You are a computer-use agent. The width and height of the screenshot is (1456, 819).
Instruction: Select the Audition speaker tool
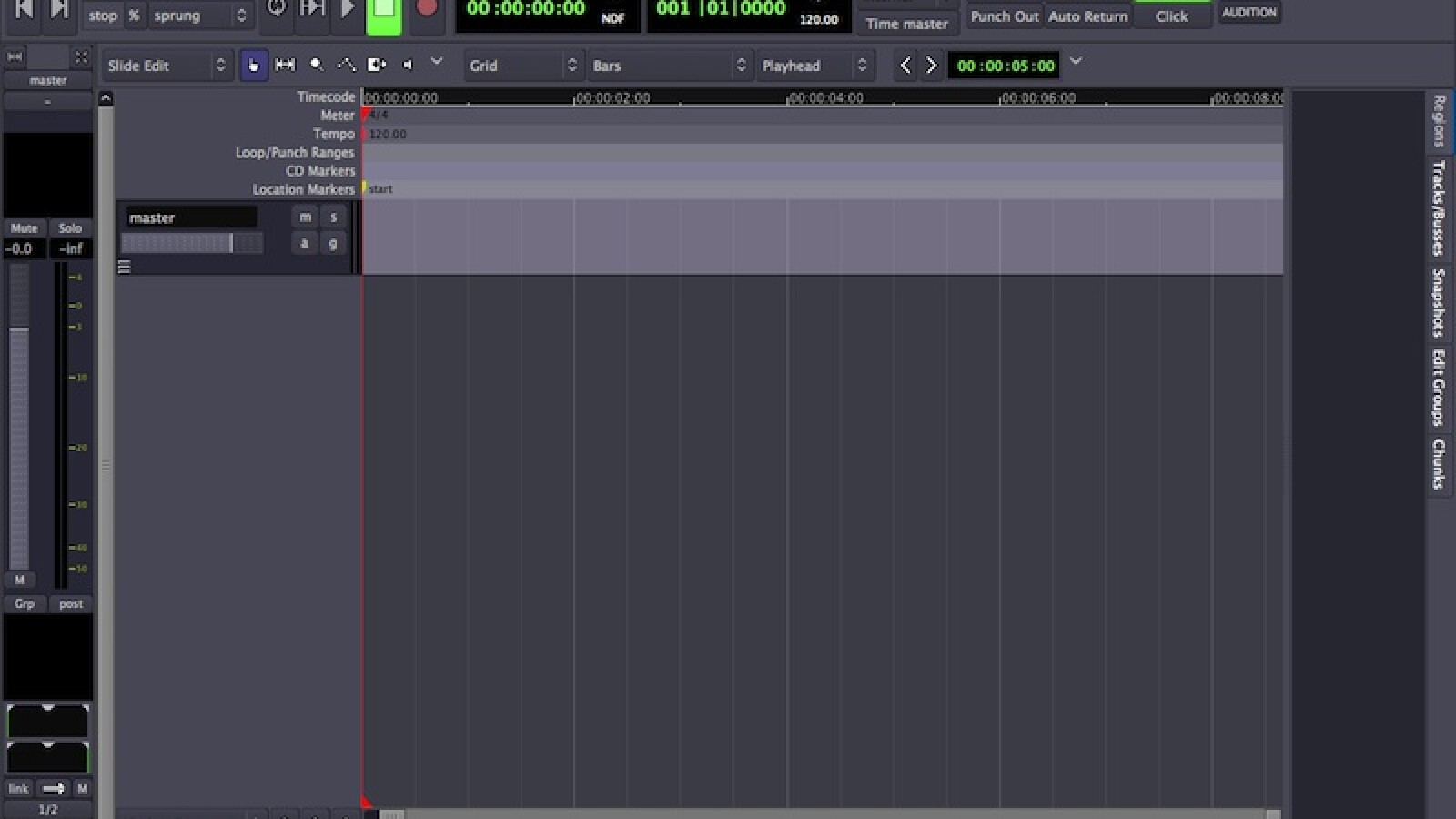click(x=408, y=66)
